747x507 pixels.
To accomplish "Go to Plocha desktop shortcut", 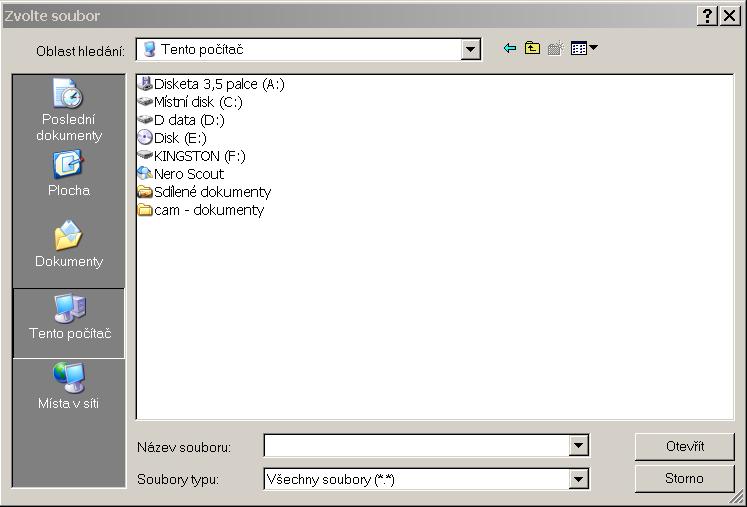I will tap(69, 174).
